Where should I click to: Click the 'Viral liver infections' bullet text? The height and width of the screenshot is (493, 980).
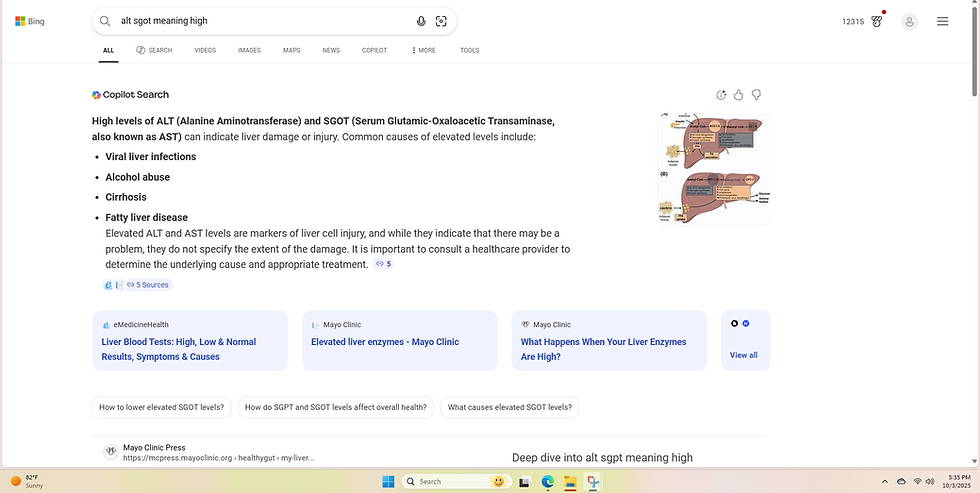pos(151,157)
